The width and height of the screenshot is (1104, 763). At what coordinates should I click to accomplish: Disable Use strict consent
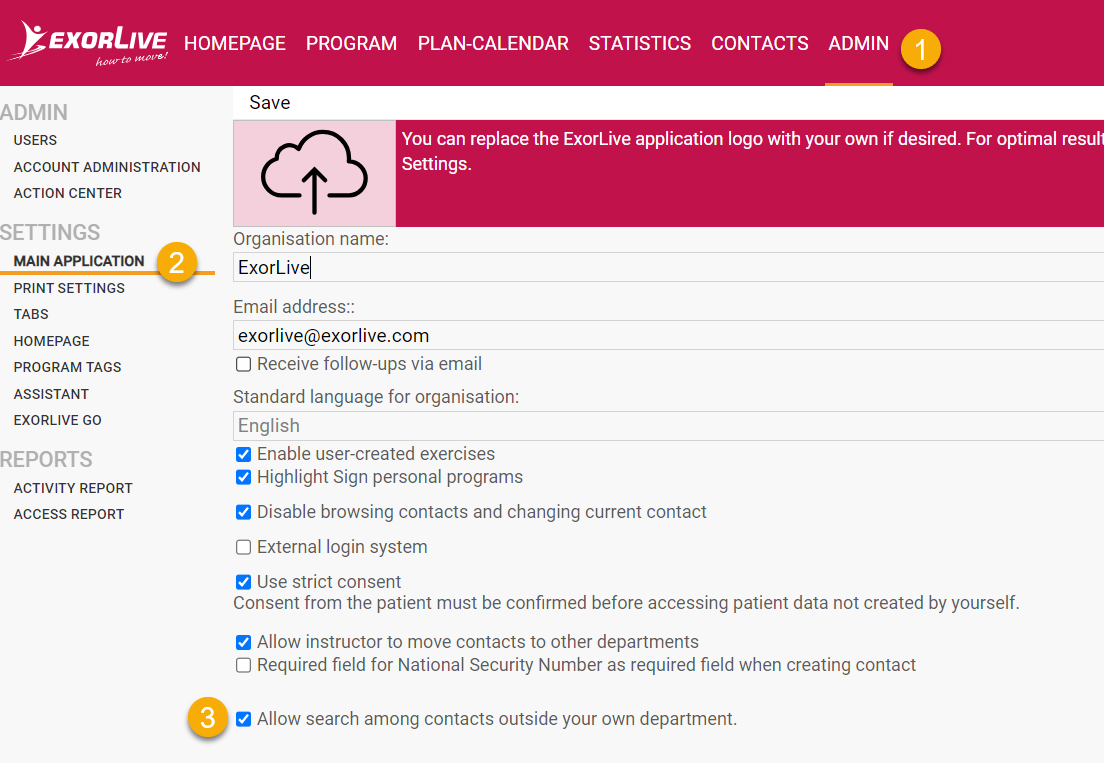[x=243, y=581]
